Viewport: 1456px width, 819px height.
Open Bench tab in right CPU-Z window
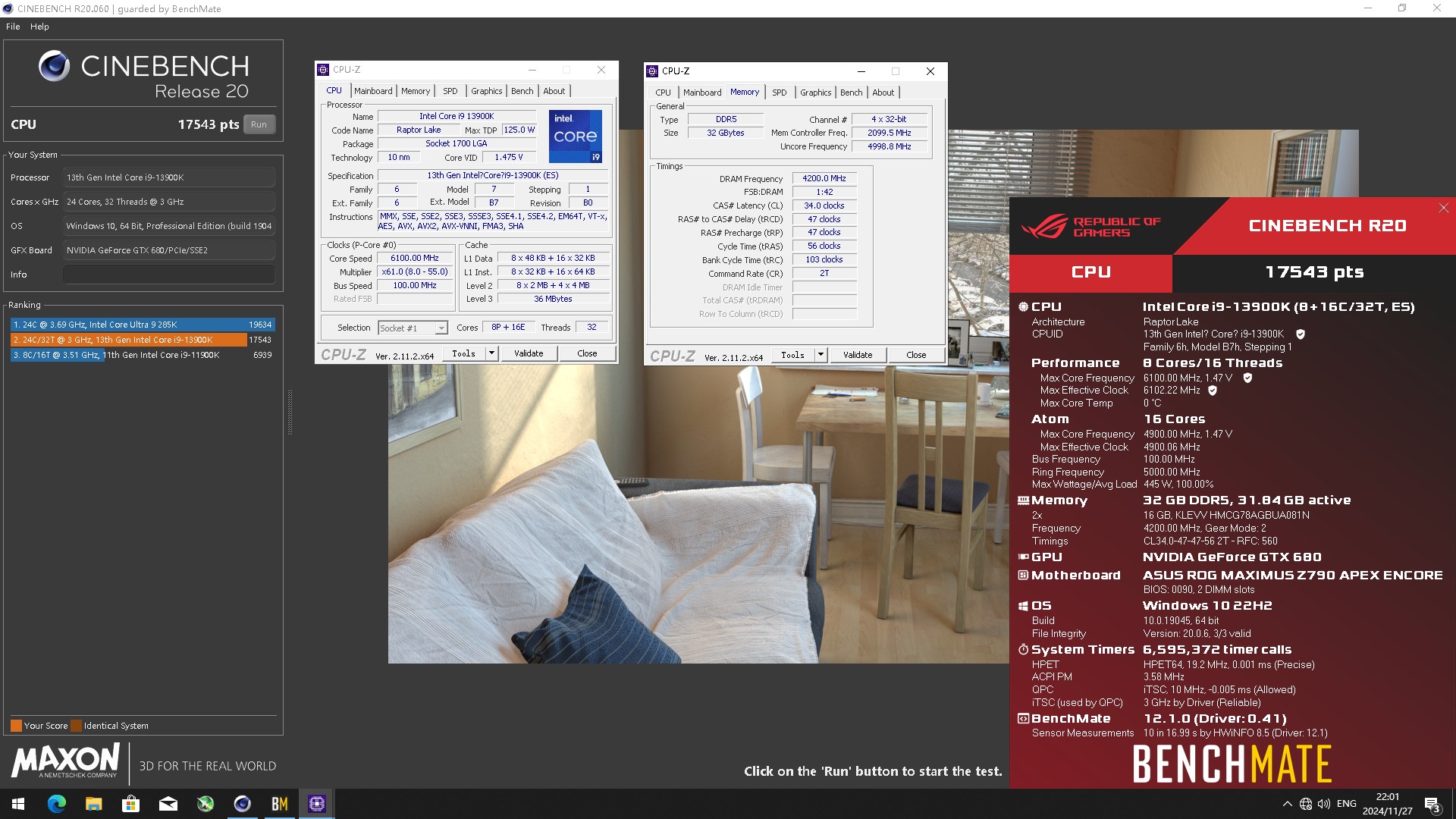click(851, 93)
